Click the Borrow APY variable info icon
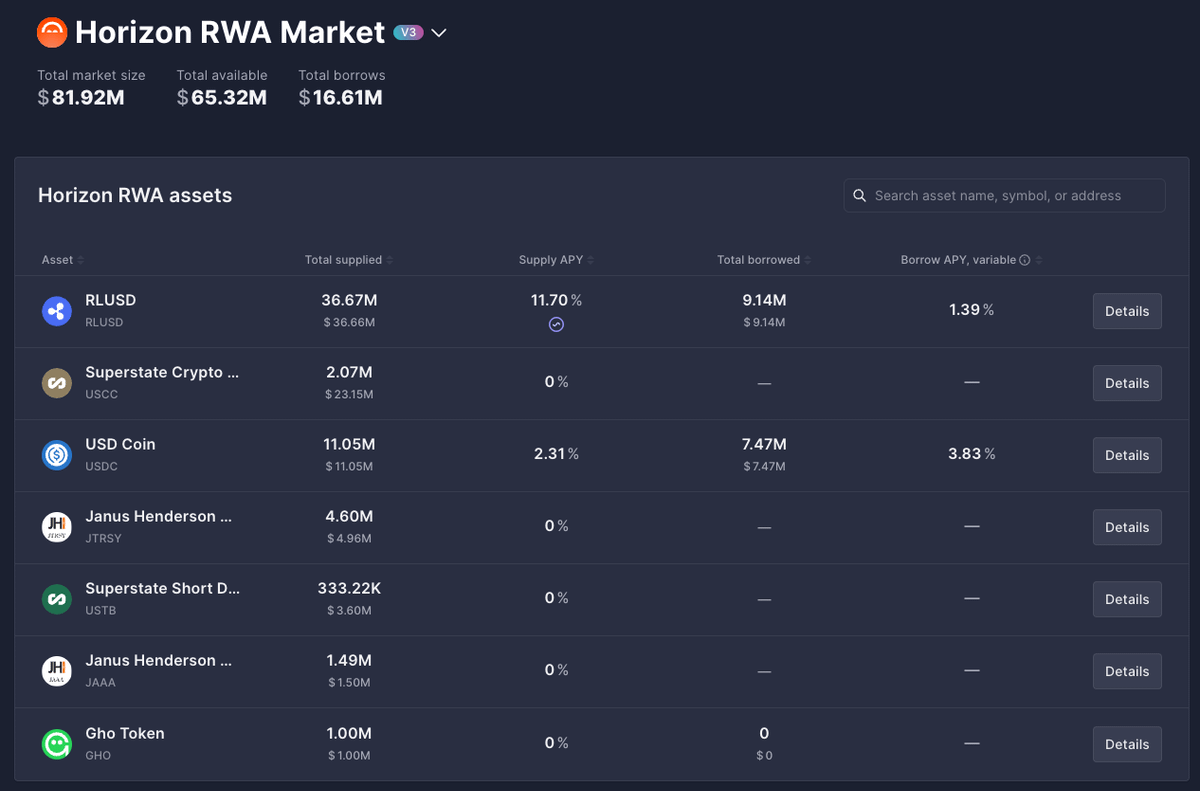Screen dimensions: 1200x791 1025,260
